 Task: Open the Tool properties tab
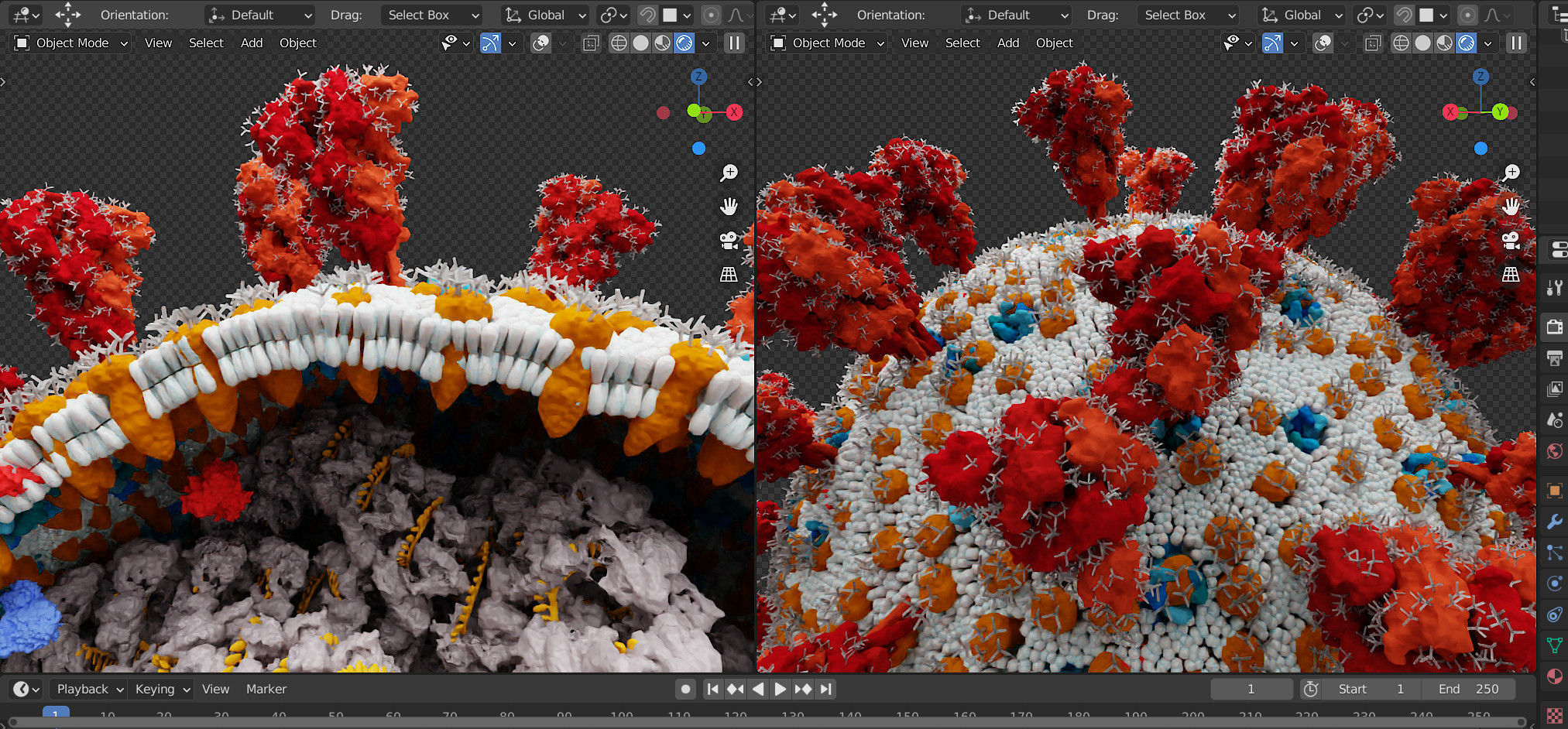coord(1554,288)
